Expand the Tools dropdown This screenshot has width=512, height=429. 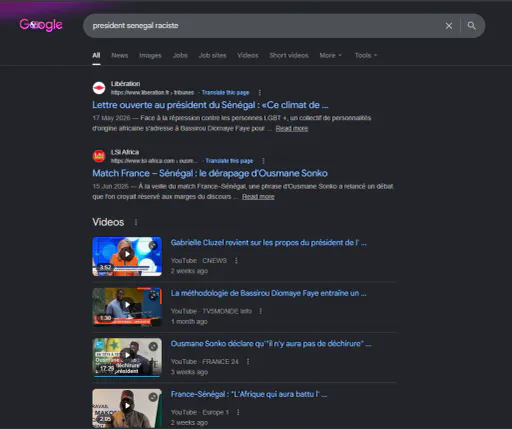pyautogui.click(x=366, y=55)
